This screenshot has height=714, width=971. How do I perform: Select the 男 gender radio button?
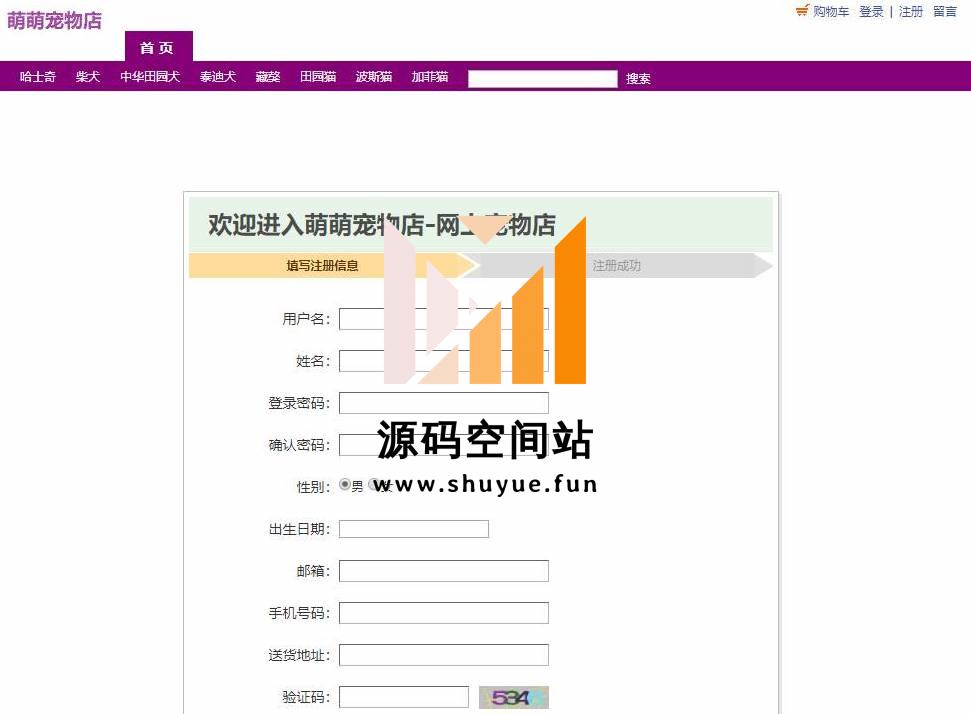(345, 485)
